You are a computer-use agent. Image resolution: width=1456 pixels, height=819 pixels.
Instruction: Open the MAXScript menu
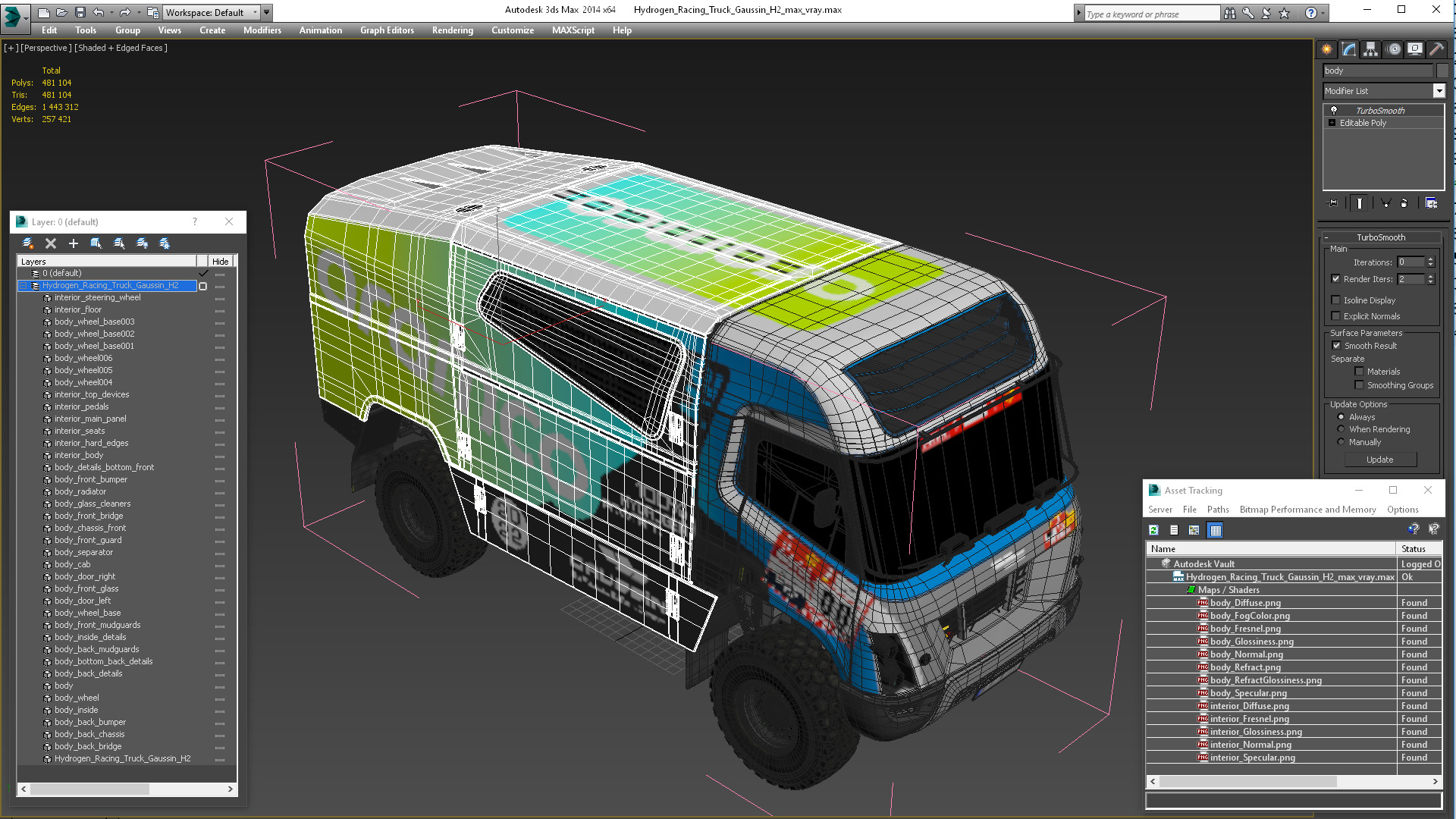(x=573, y=30)
